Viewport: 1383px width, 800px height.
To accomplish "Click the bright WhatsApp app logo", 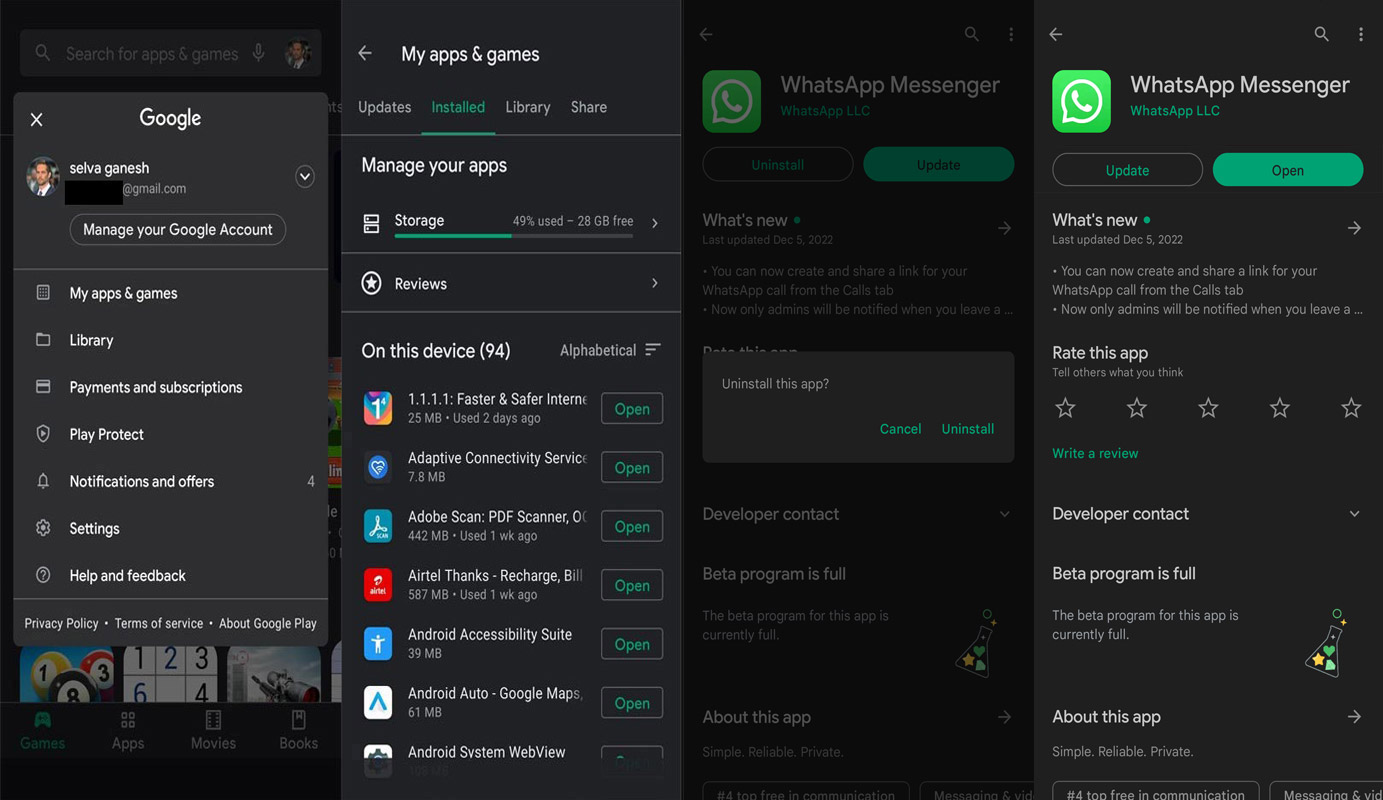I will coord(1082,101).
